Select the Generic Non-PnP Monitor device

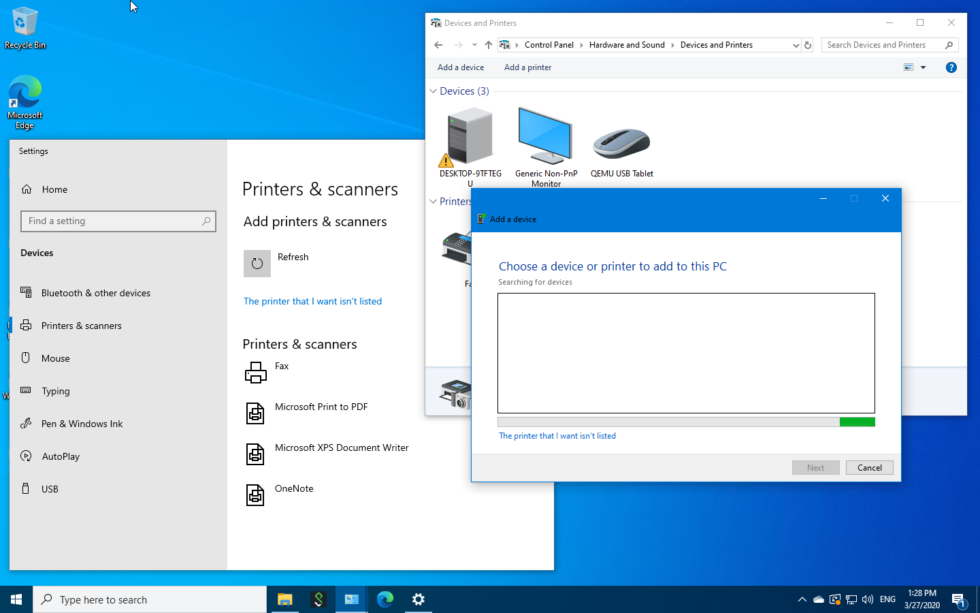545,140
